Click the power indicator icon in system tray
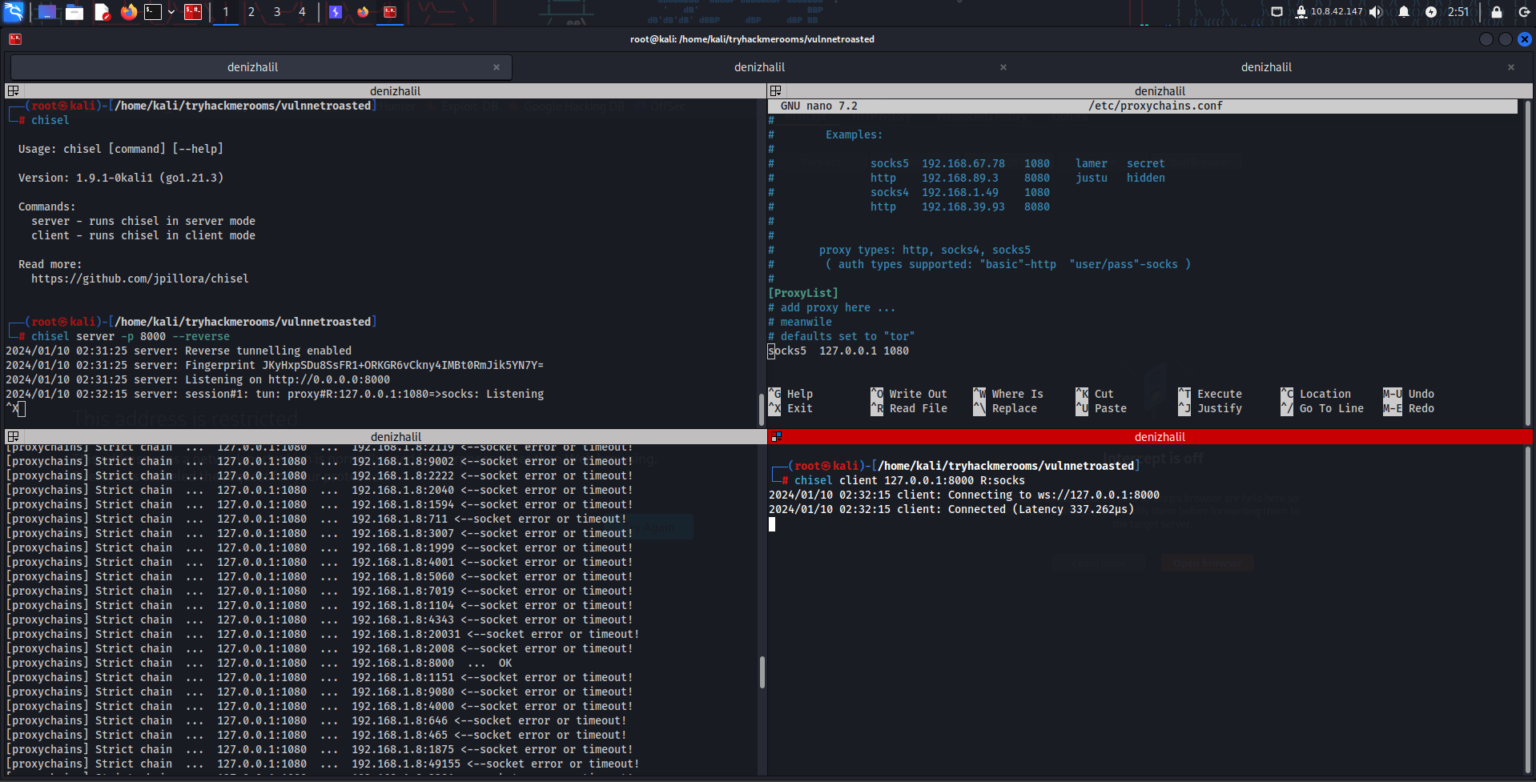This screenshot has width=1536, height=782. point(1432,11)
